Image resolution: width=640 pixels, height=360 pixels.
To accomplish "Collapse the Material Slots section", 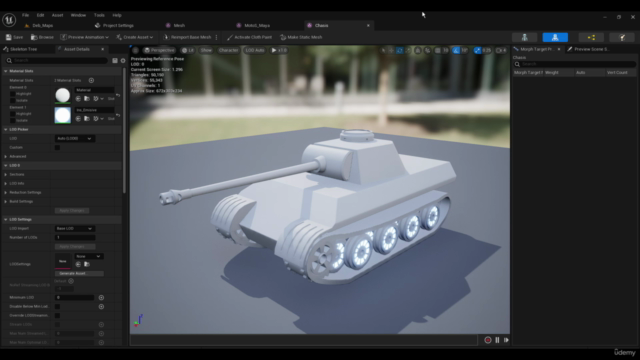I will tap(6, 71).
